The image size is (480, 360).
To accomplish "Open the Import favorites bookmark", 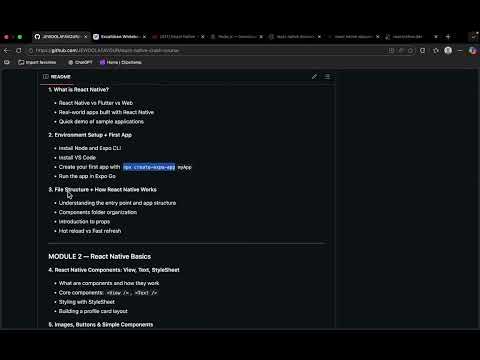I will [37, 62].
